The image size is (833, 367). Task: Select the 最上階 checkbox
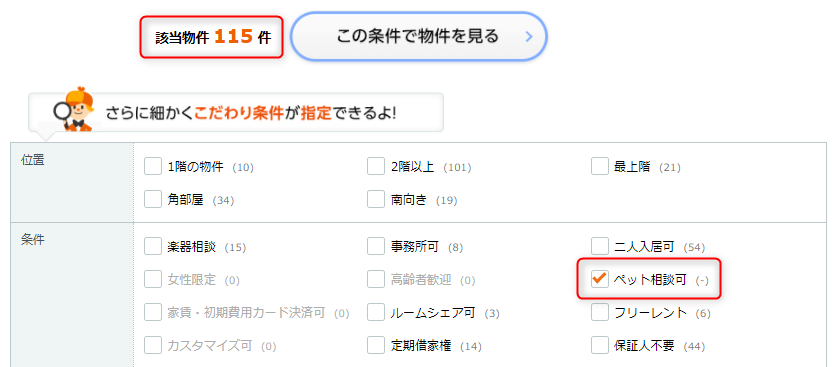[600, 167]
